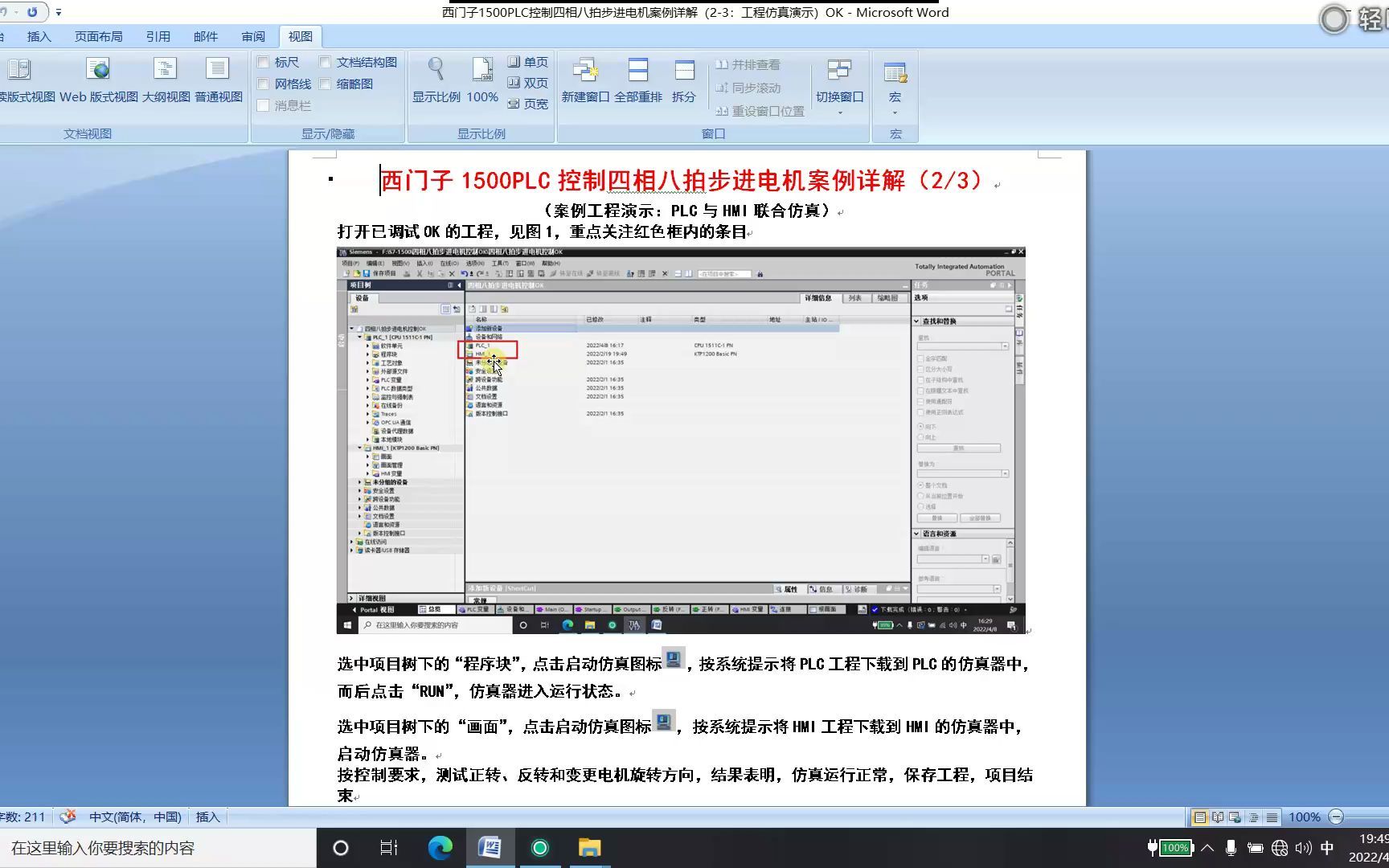Switch to Web 版式视图
This screenshot has width=1389, height=868.
pyautogui.click(x=99, y=80)
